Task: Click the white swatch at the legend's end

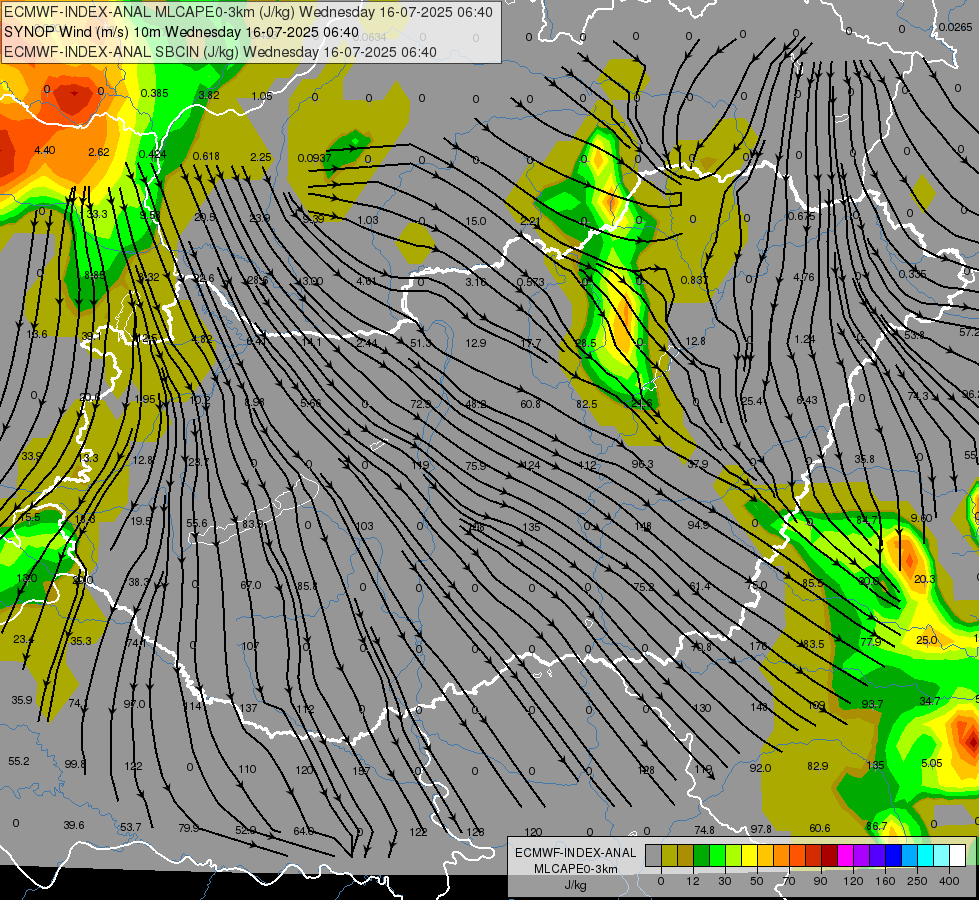Action: pyautogui.click(x=957, y=855)
